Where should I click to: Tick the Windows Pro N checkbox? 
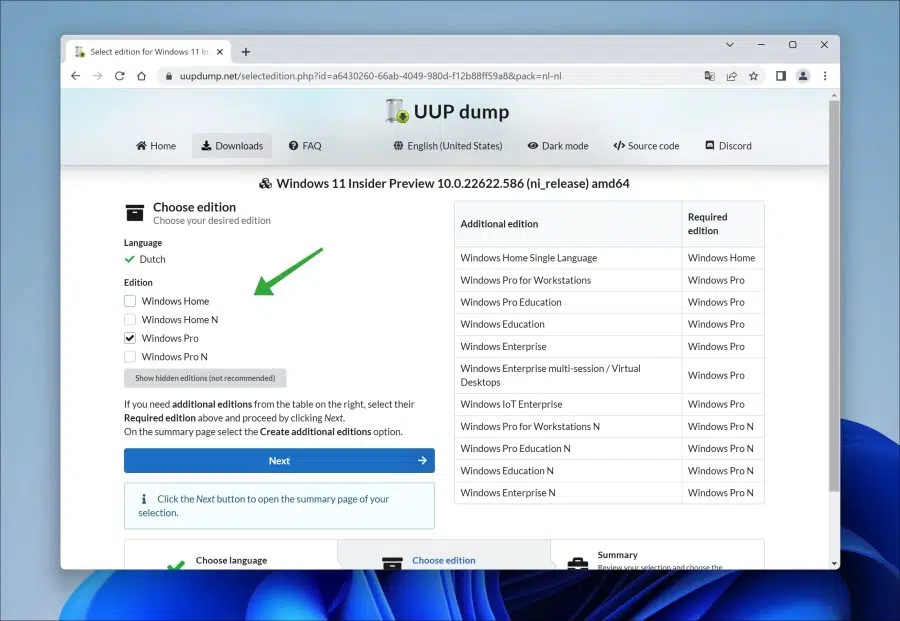[130, 356]
